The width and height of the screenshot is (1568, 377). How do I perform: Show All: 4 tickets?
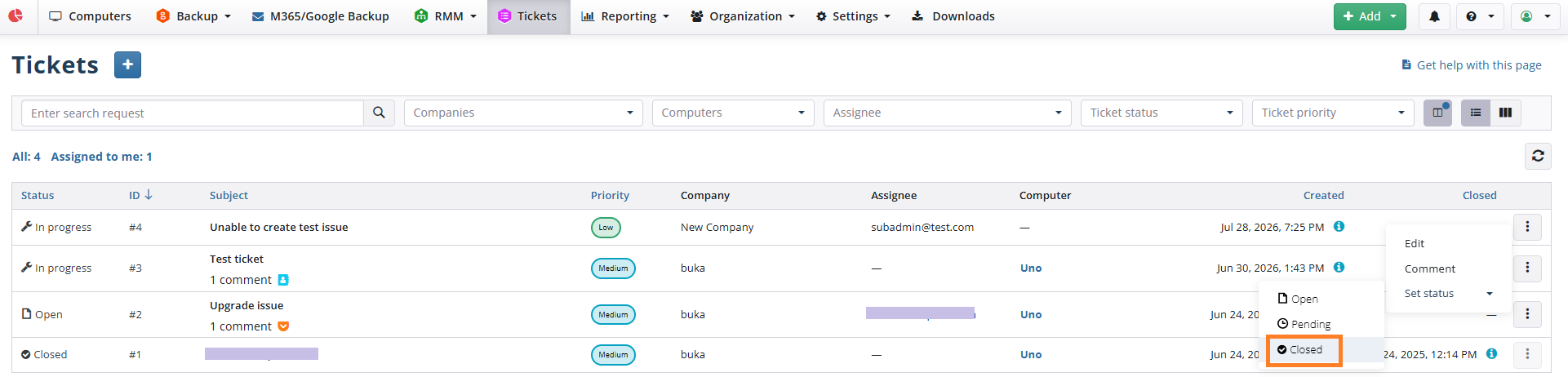tap(26, 157)
